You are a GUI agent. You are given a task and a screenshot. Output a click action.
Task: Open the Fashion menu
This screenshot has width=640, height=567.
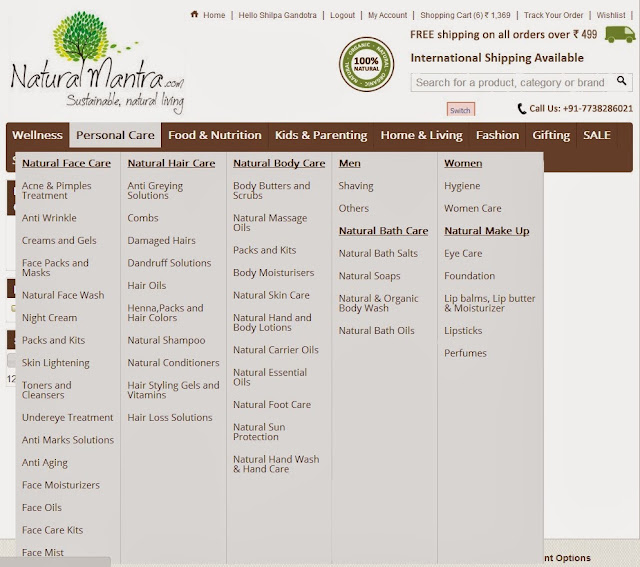pyautogui.click(x=497, y=135)
